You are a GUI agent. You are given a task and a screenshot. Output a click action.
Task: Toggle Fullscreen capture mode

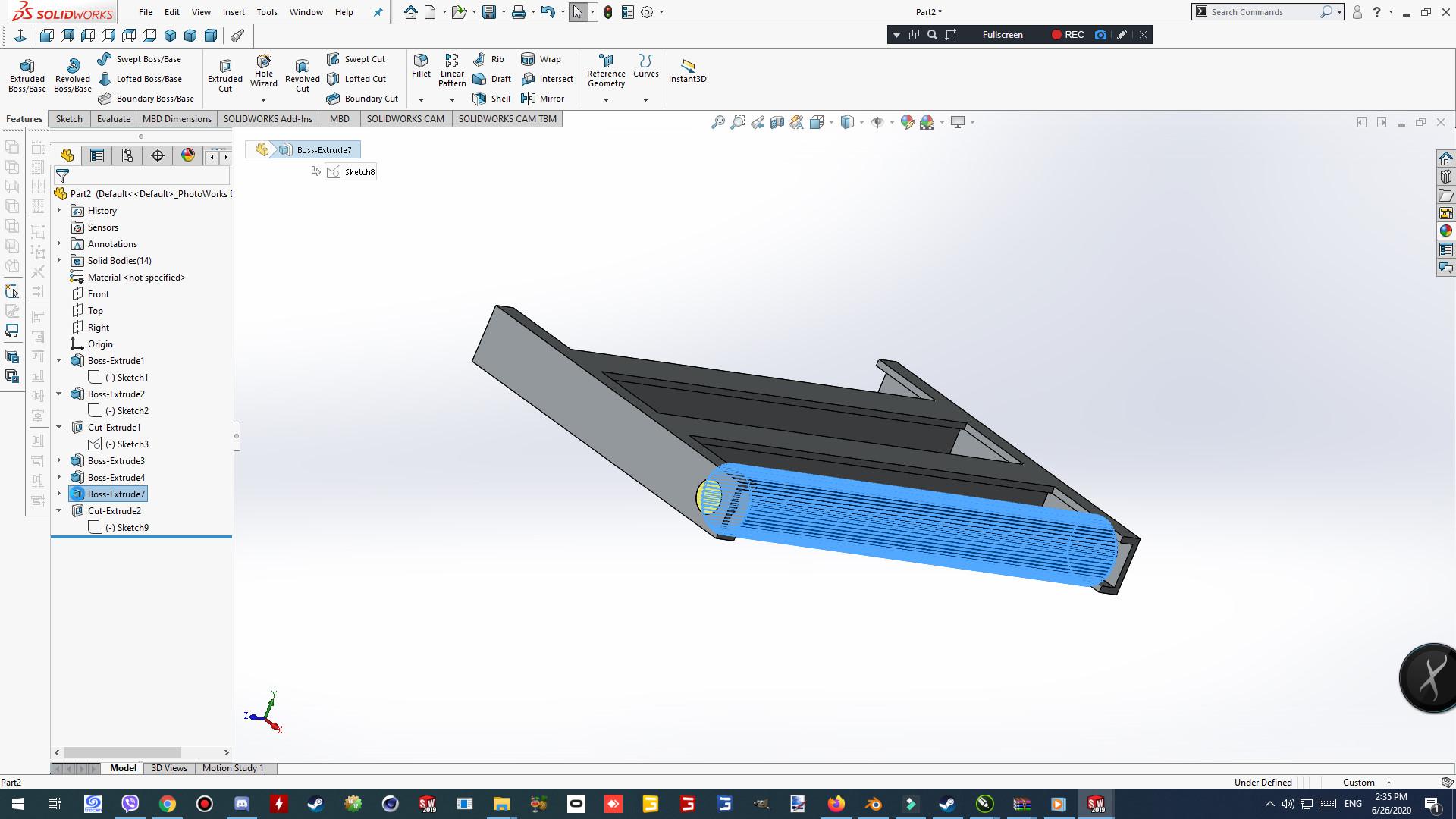coord(1003,35)
